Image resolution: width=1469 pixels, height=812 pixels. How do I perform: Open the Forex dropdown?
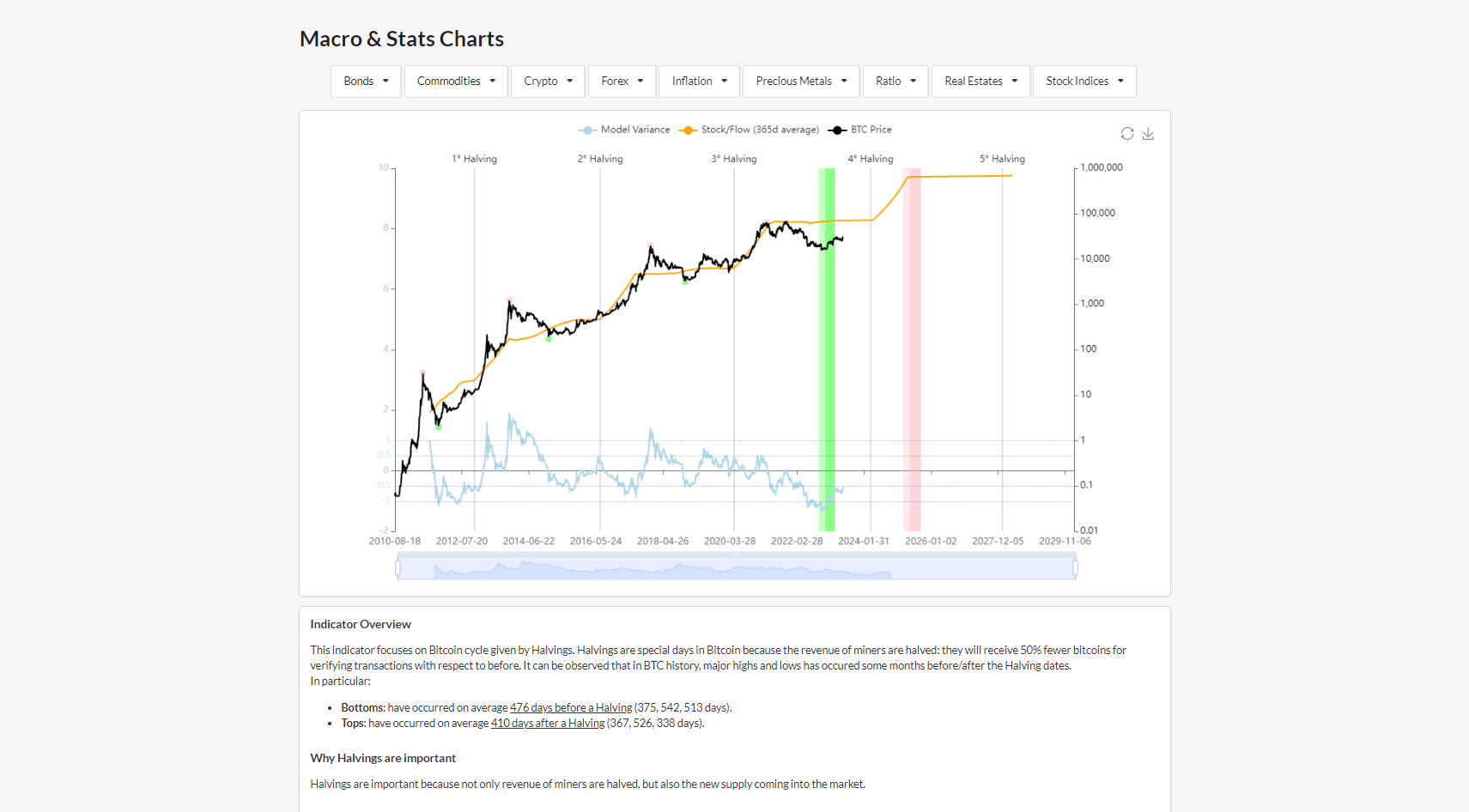tap(622, 81)
